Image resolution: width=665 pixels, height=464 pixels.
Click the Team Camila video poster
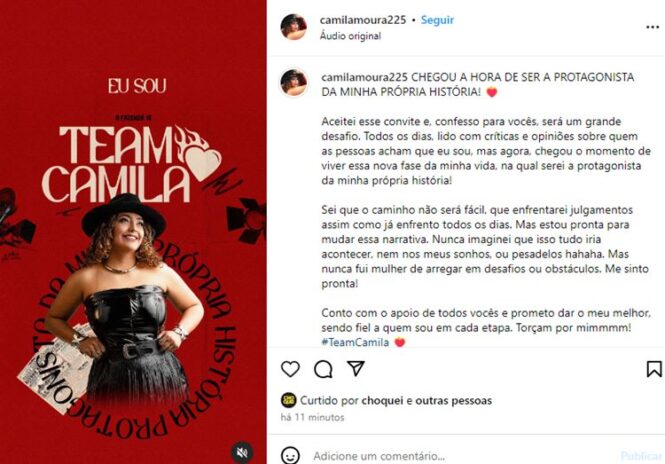click(x=133, y=232)
